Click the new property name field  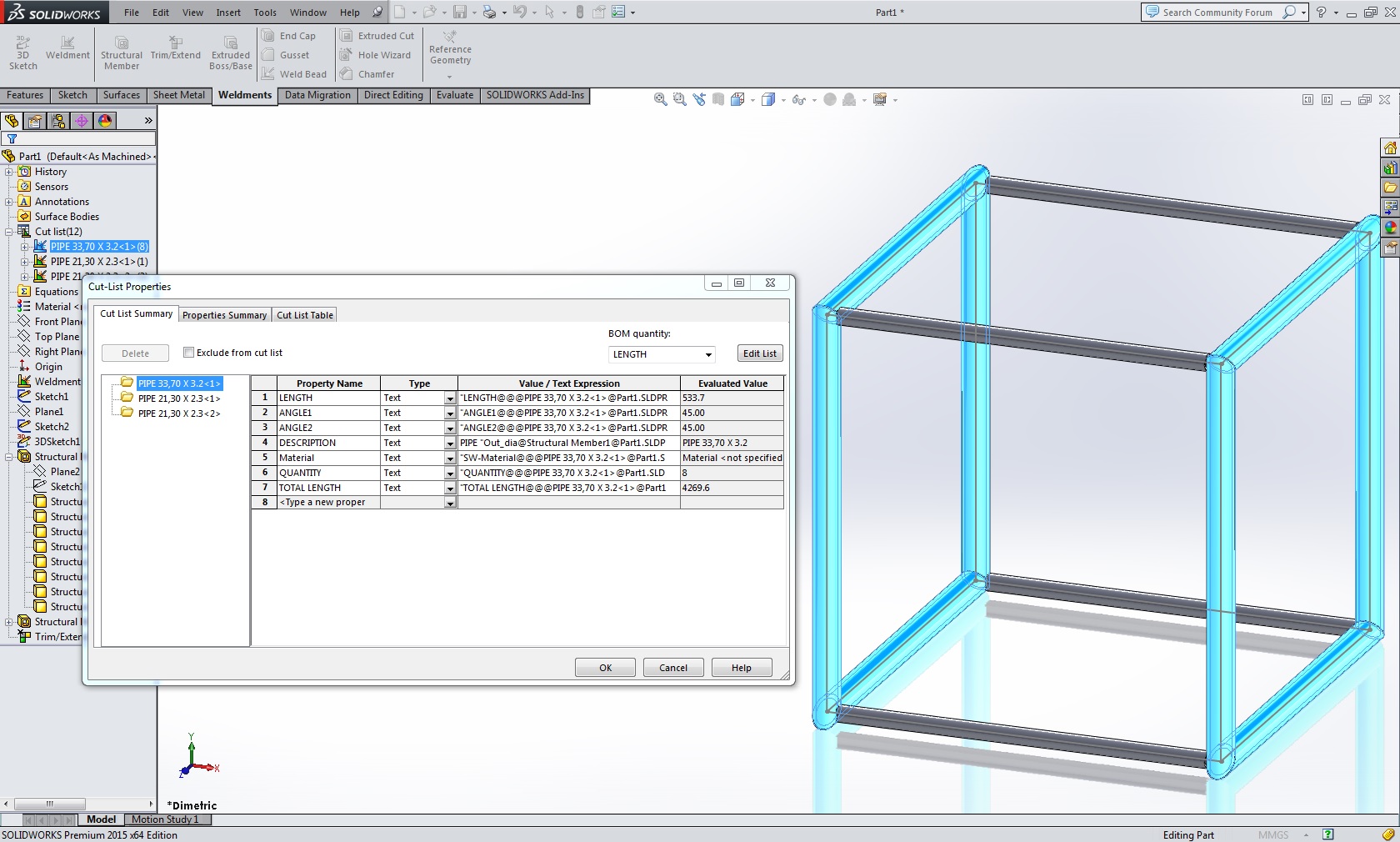(x=328, y=503)
